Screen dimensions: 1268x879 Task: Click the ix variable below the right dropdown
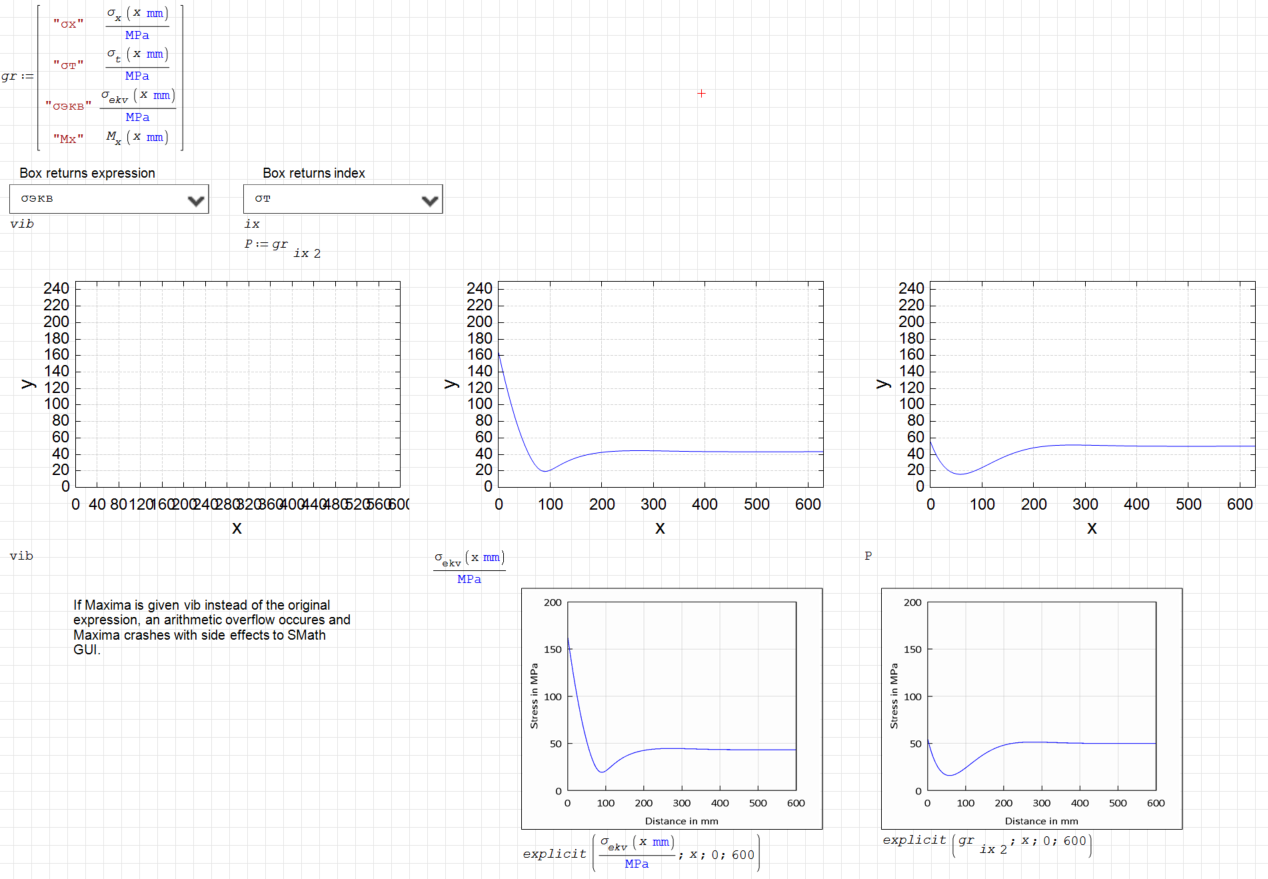tap(252, 224)
